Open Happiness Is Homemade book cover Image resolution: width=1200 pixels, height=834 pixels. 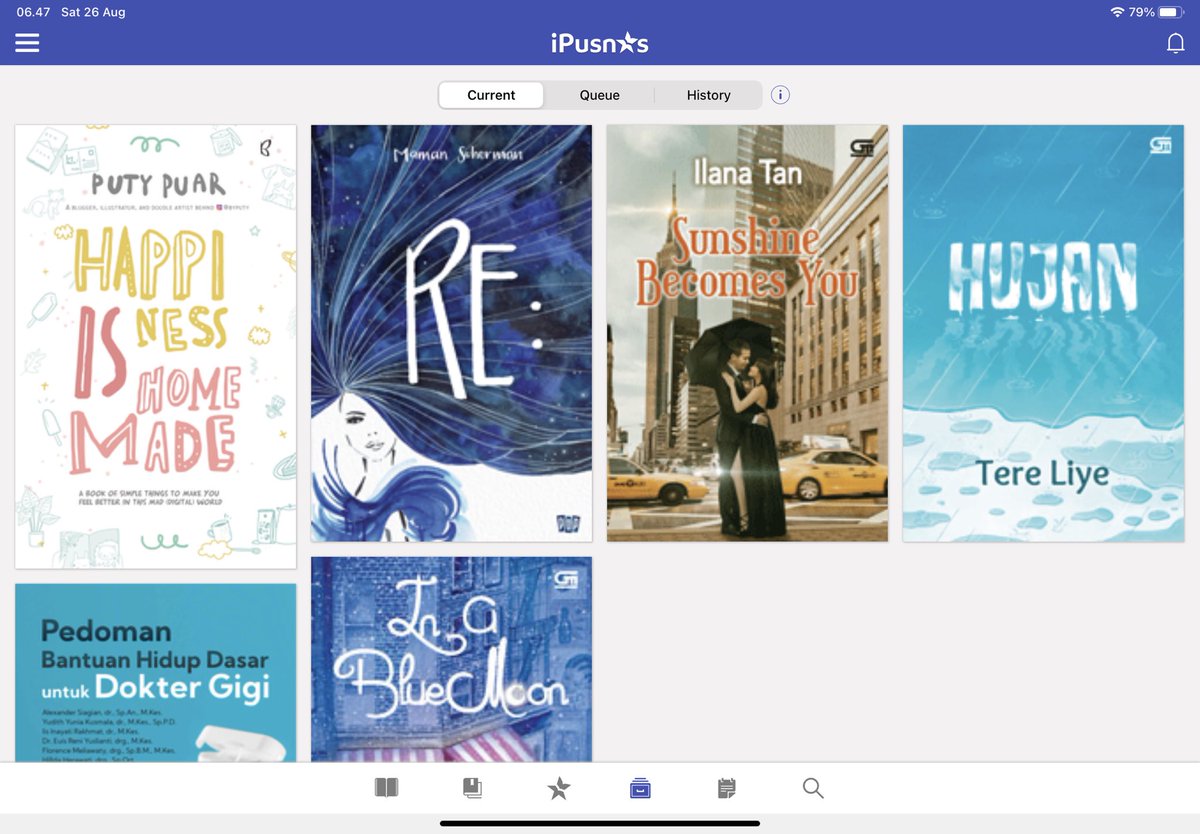pyautogui.click(x=156, y=346)
